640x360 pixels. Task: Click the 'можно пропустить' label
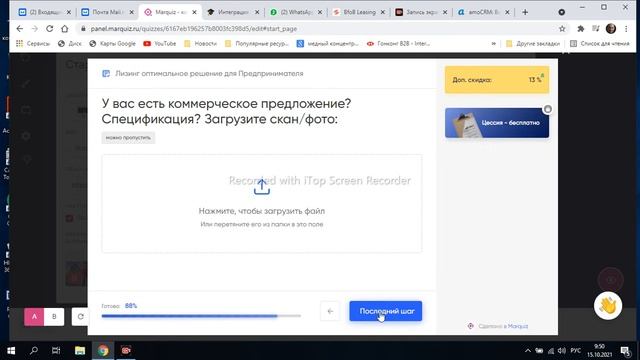pos(128,138)
